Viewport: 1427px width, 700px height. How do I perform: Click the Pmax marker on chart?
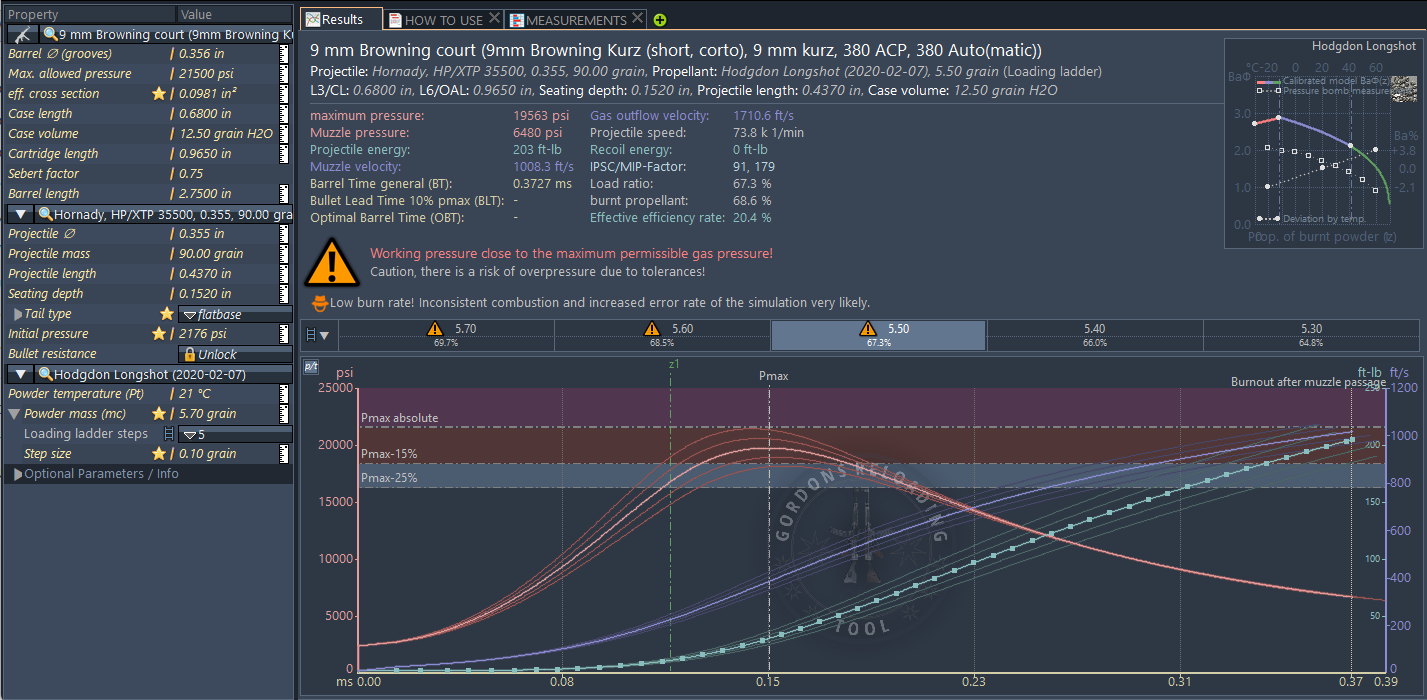tap(773, 376)
